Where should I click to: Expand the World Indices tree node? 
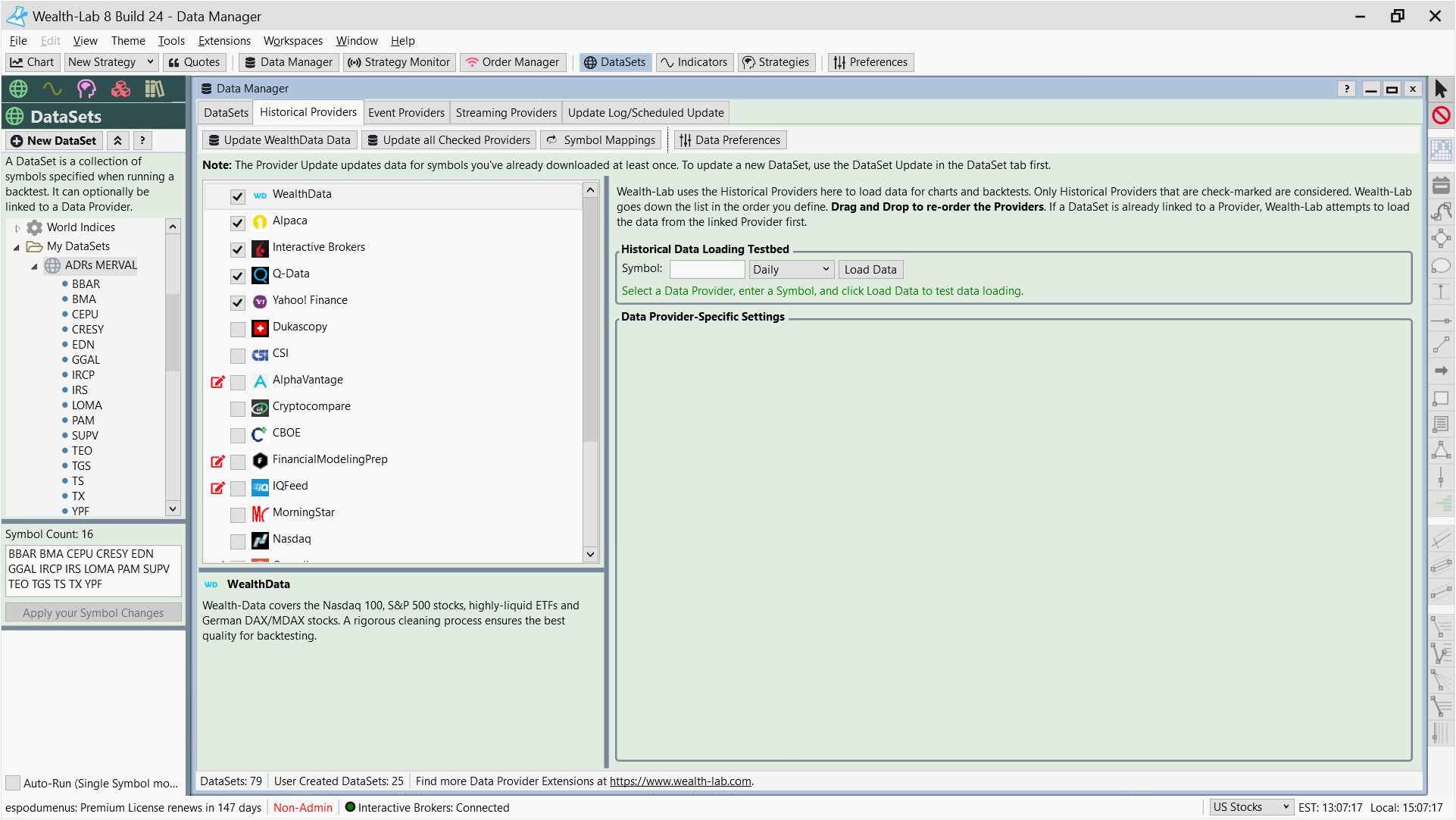pos(17,227)
